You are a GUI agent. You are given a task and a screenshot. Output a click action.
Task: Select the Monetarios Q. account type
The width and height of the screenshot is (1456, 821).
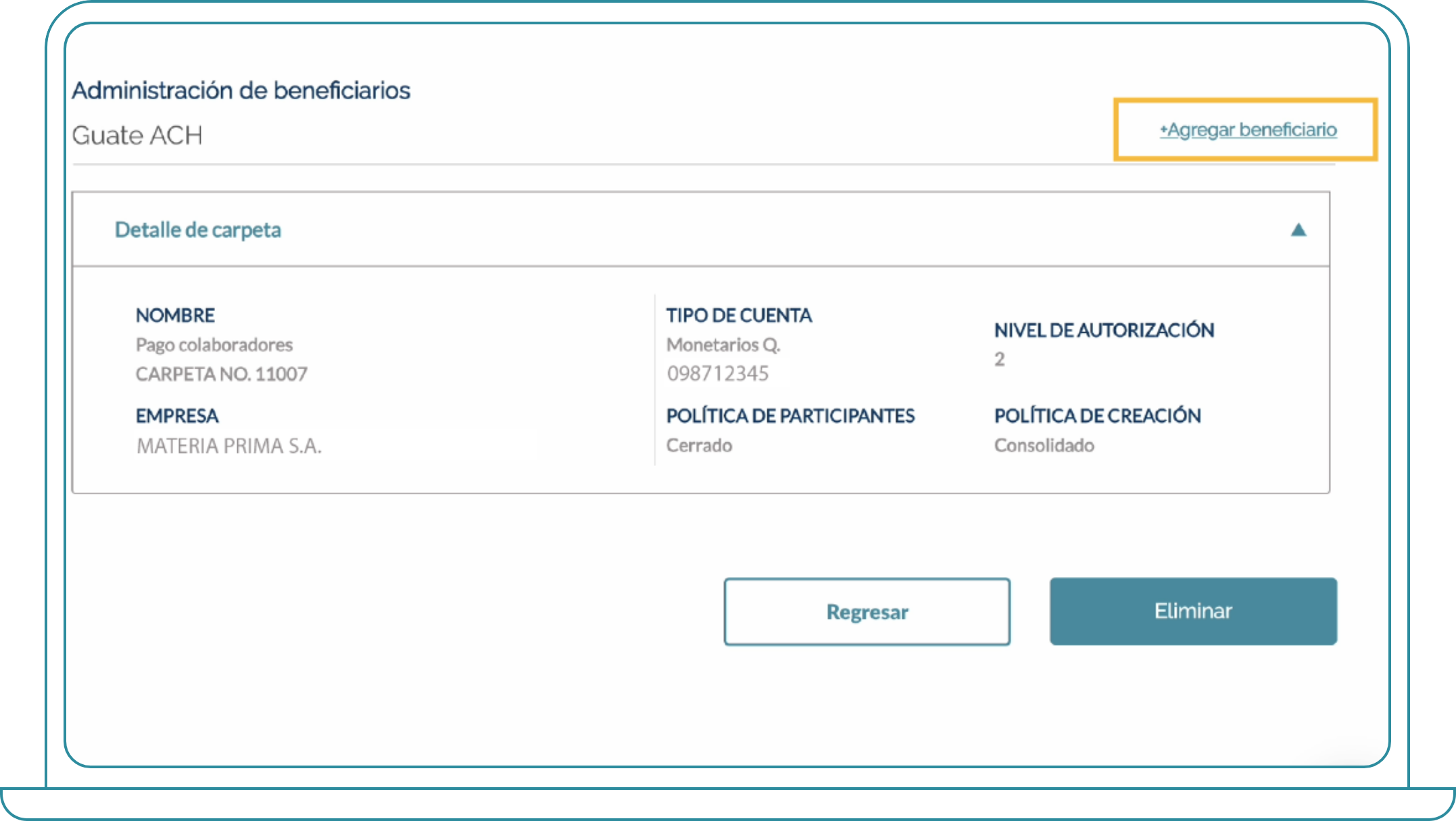pyautogui.click(x=723, y=345)
